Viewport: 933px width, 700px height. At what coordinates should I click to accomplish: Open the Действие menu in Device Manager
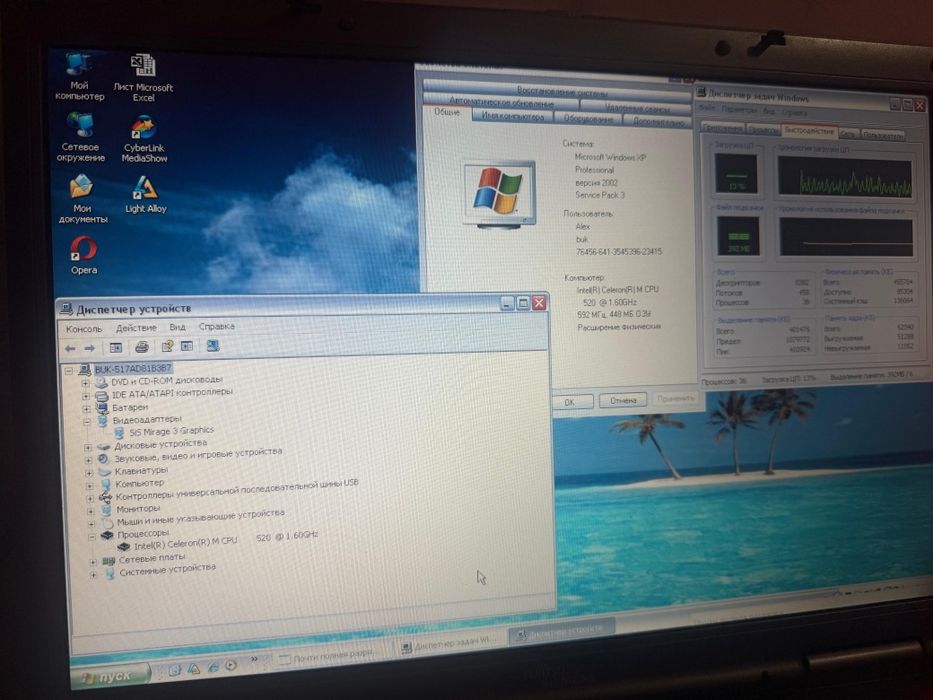pyautogui.click(x=136, y=327)
